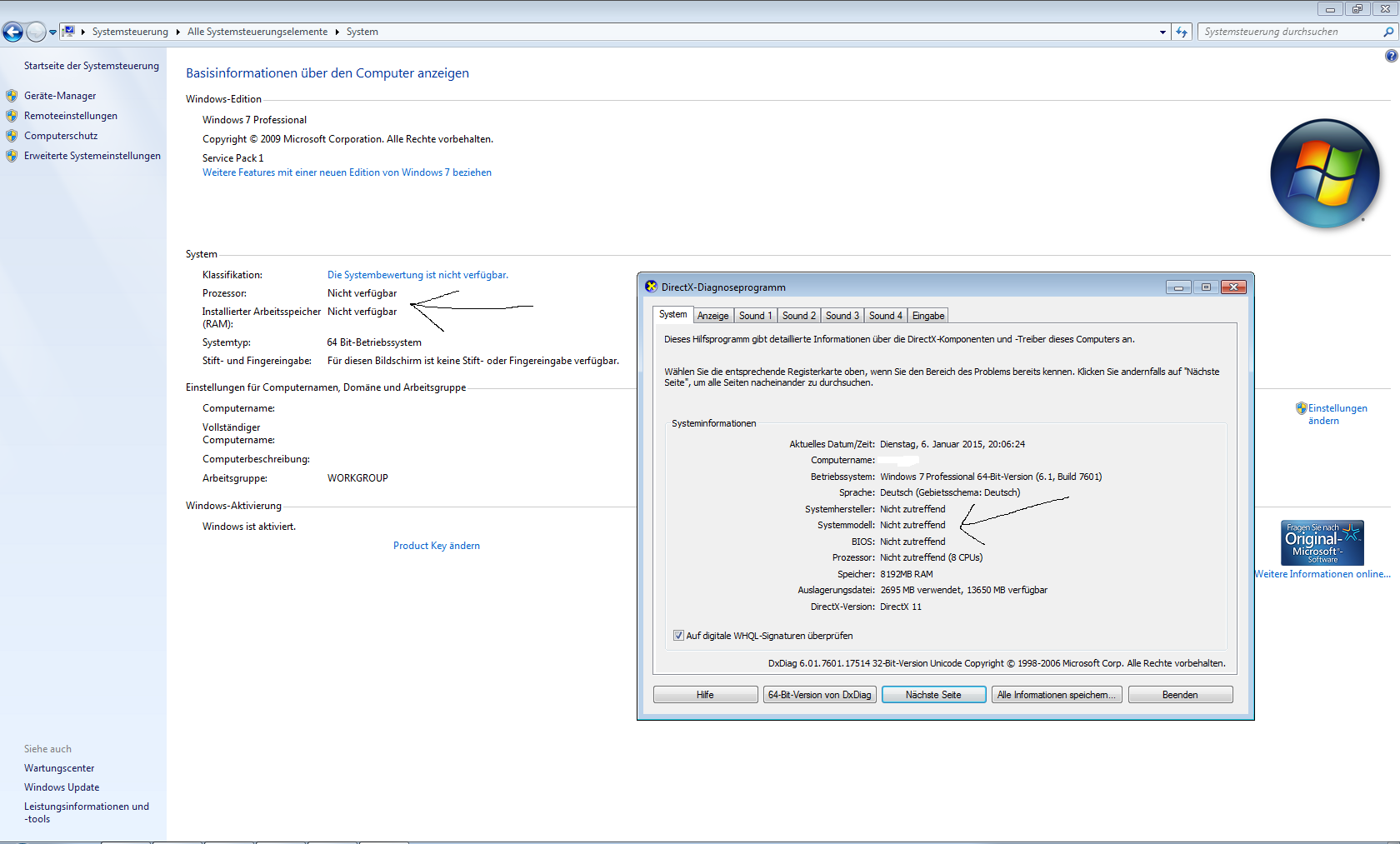Click the DirectX-Diagnoseprogramm title bar icon
Viewport: 1400px width, 844px height.
point(652,287)
